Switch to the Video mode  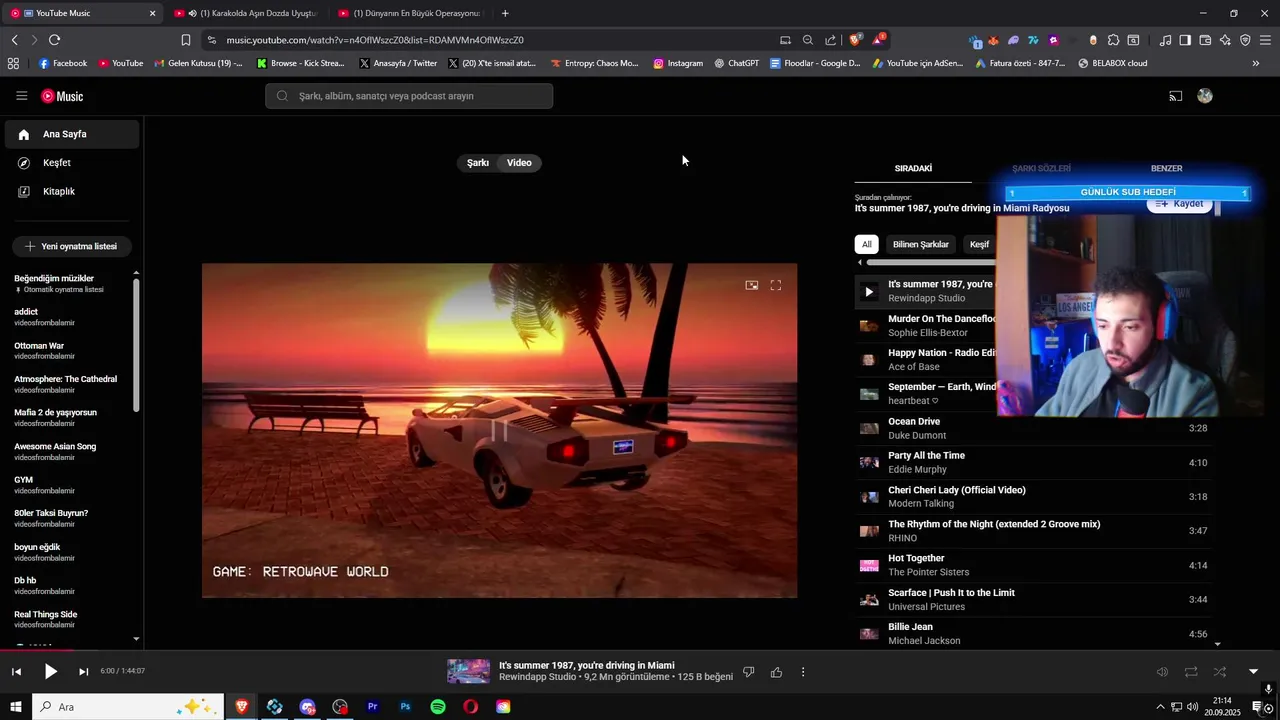(519, 163)
